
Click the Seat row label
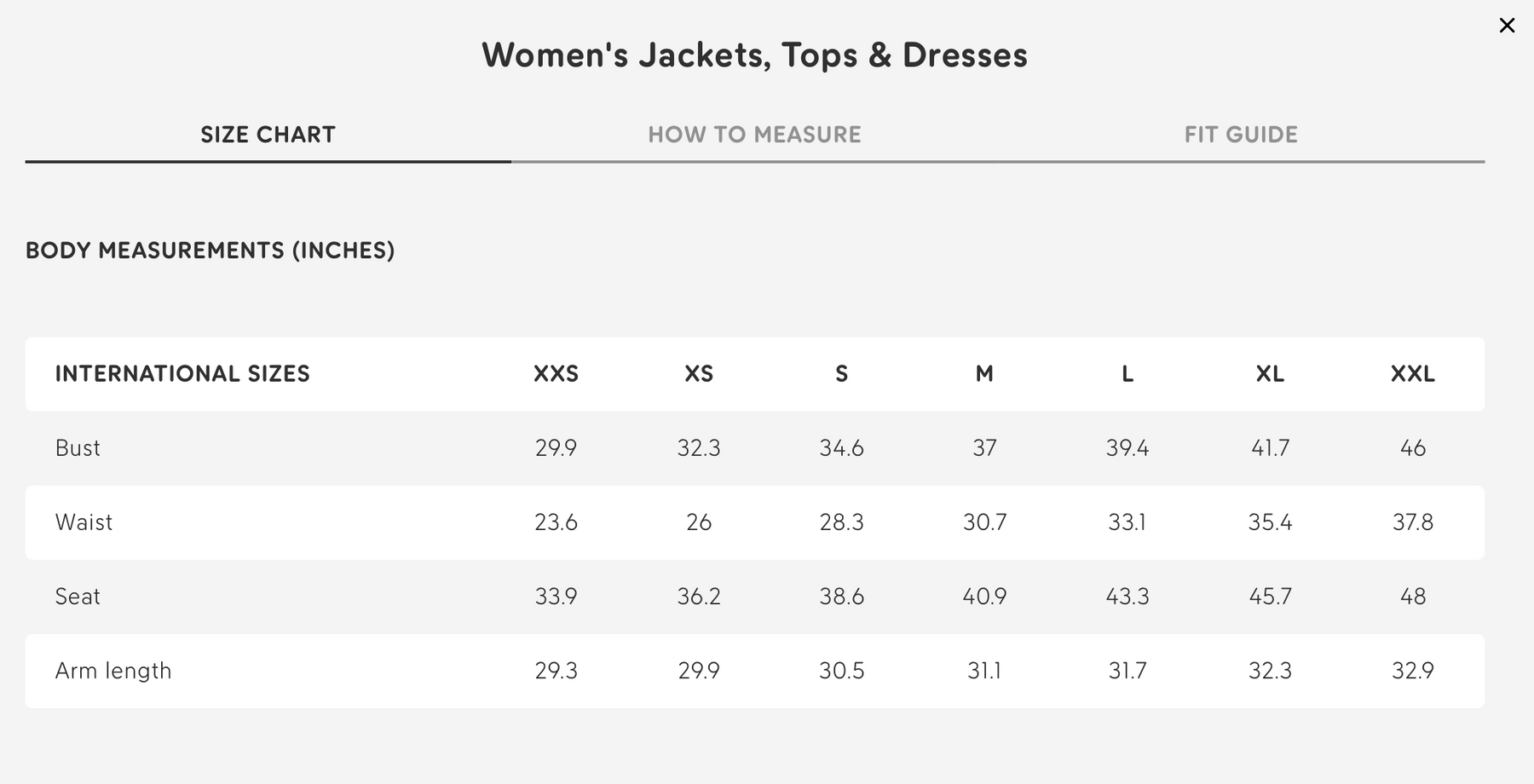78,597
